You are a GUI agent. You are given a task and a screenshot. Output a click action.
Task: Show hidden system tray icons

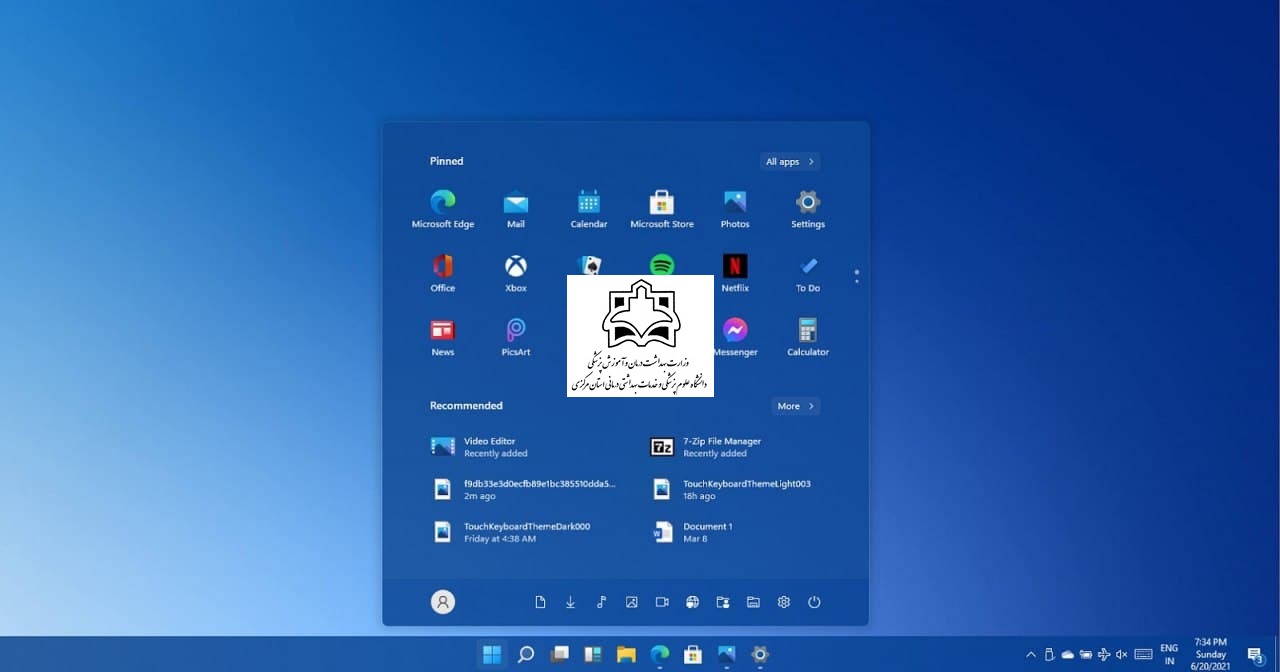pyautogui.click(x=1031, y=655)
